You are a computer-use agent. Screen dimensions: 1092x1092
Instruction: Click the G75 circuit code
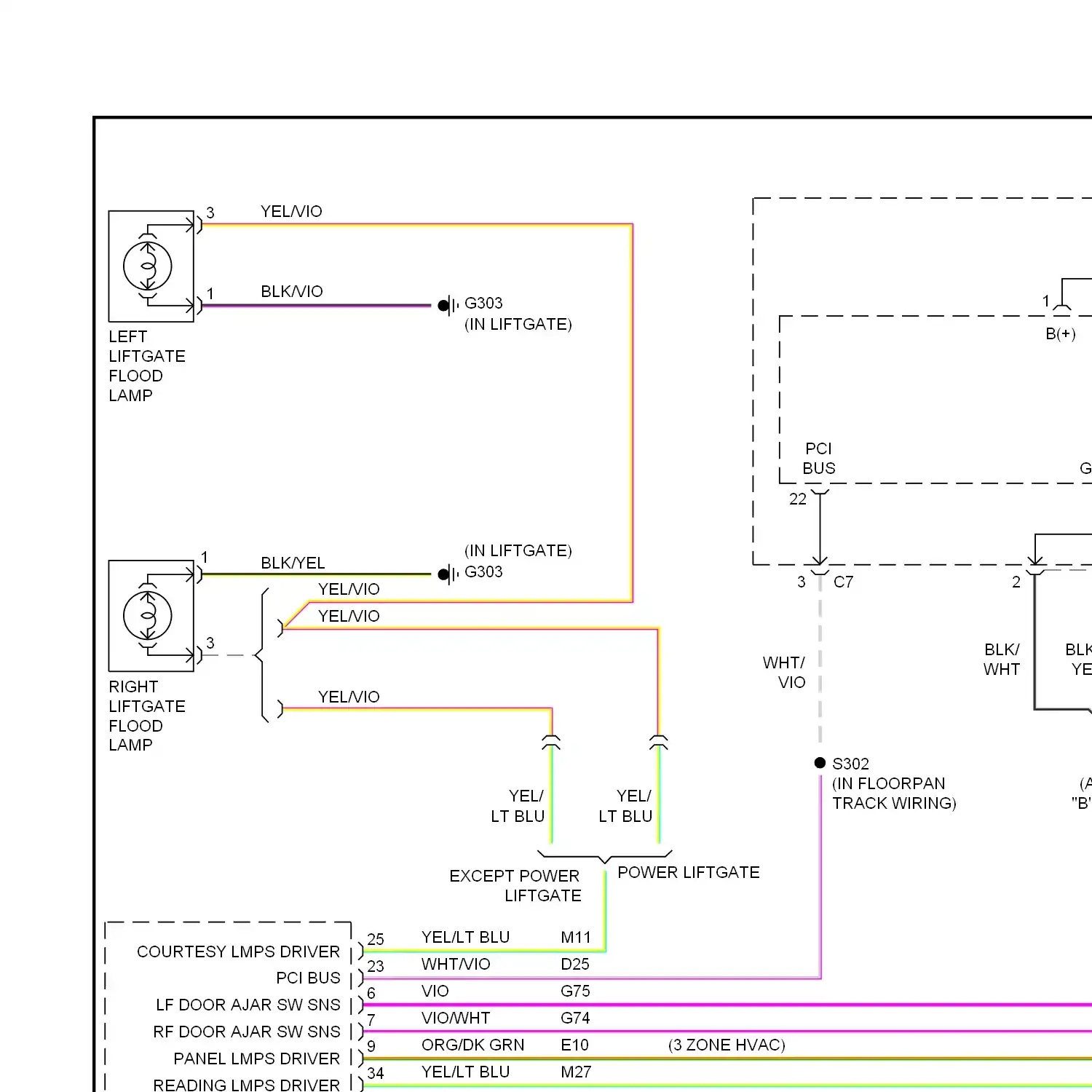[x=575, y=991]
